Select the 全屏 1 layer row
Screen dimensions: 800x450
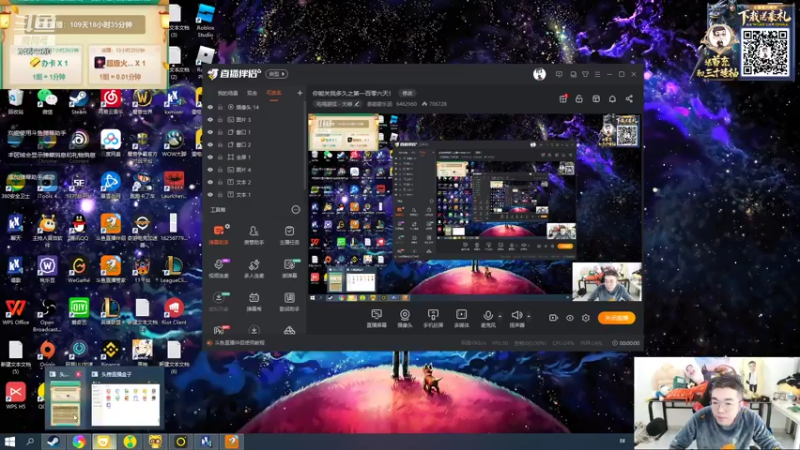click(x=255, y=157)
